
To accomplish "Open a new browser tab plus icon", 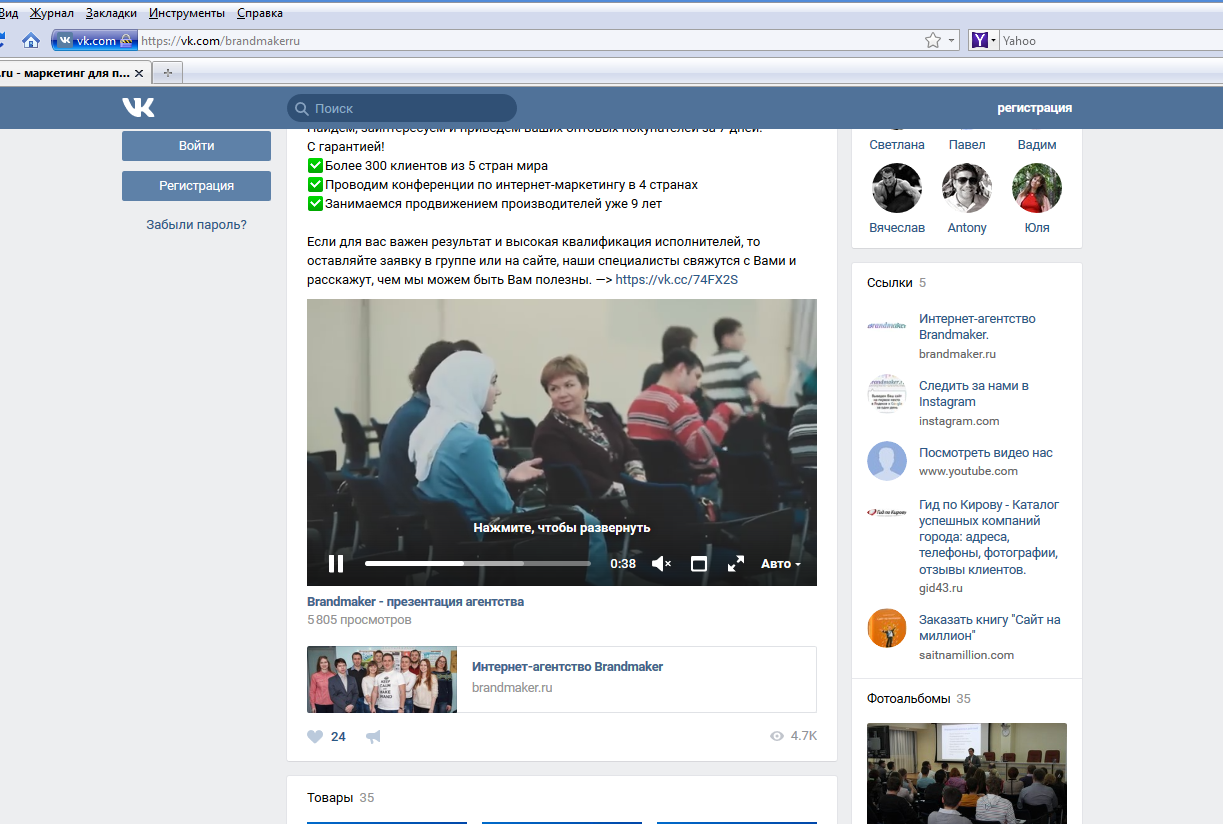I will pos(167,73).
